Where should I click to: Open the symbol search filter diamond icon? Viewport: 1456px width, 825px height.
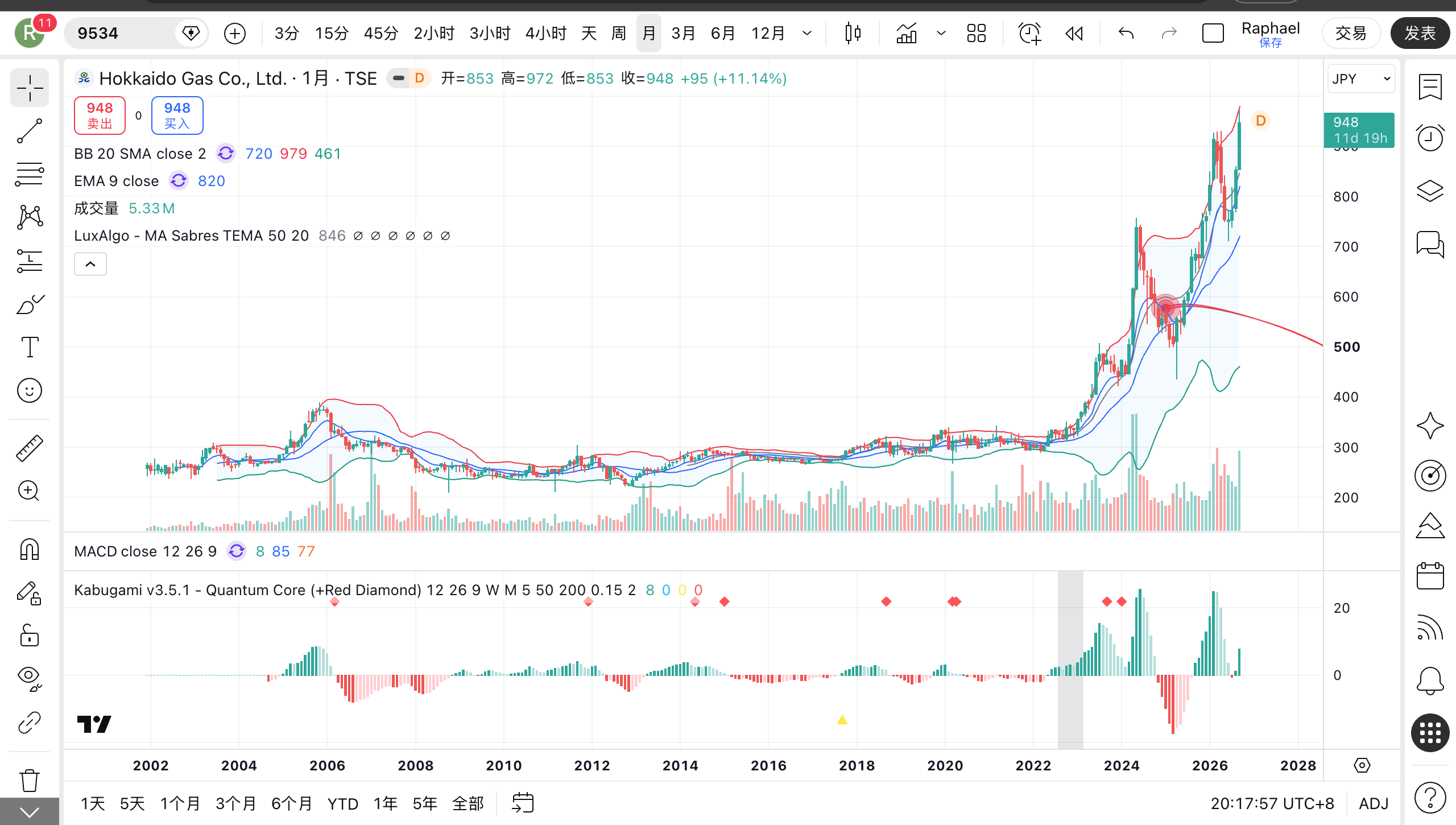pos(191,33)
